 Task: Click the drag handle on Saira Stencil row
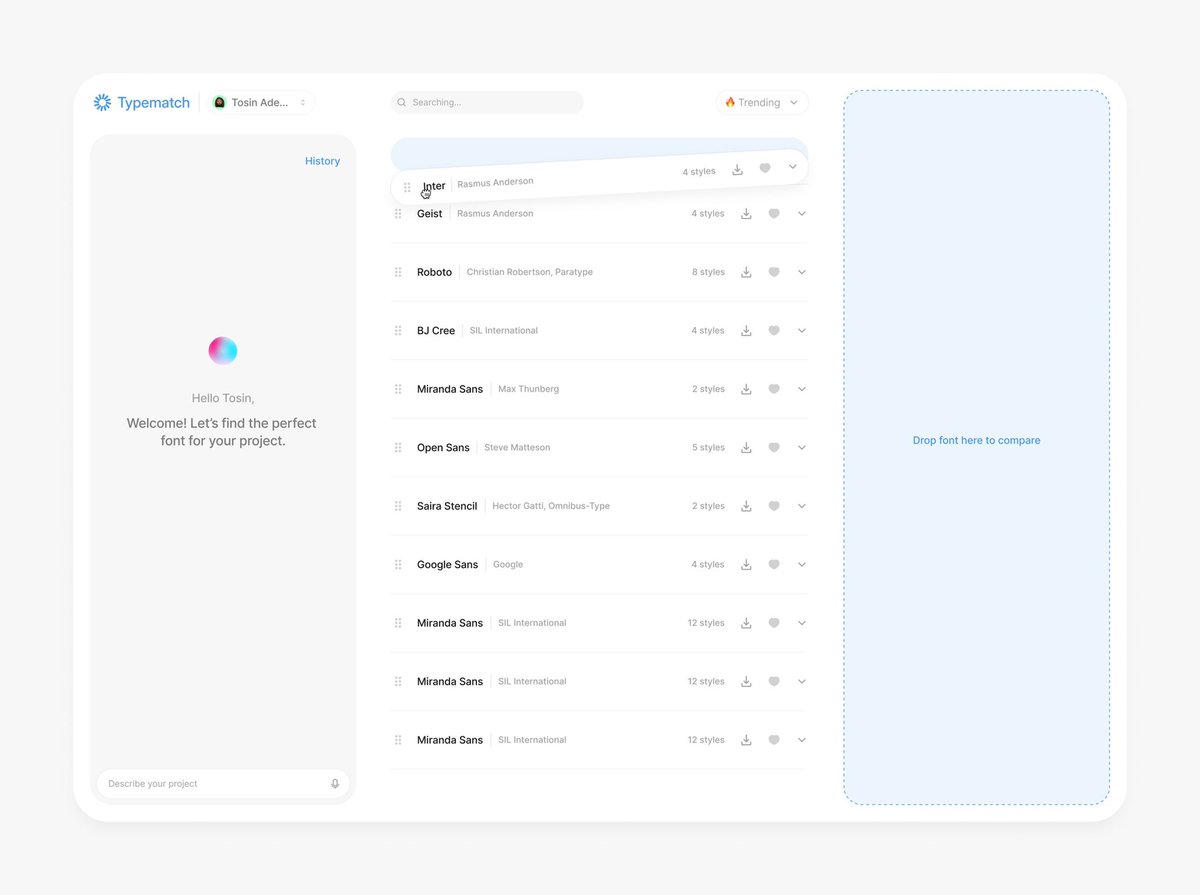398,506
